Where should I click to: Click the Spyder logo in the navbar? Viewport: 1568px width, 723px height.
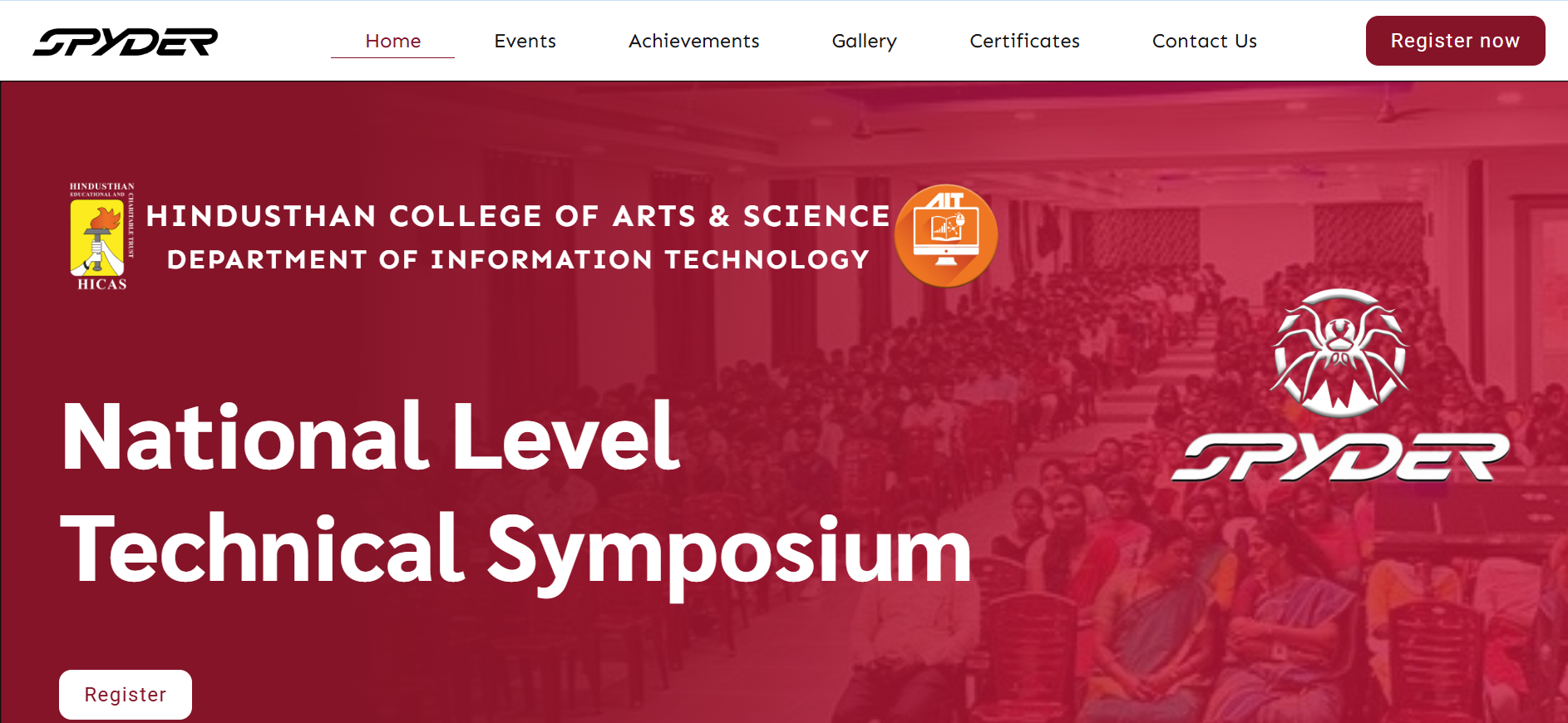tap(126, 42)
